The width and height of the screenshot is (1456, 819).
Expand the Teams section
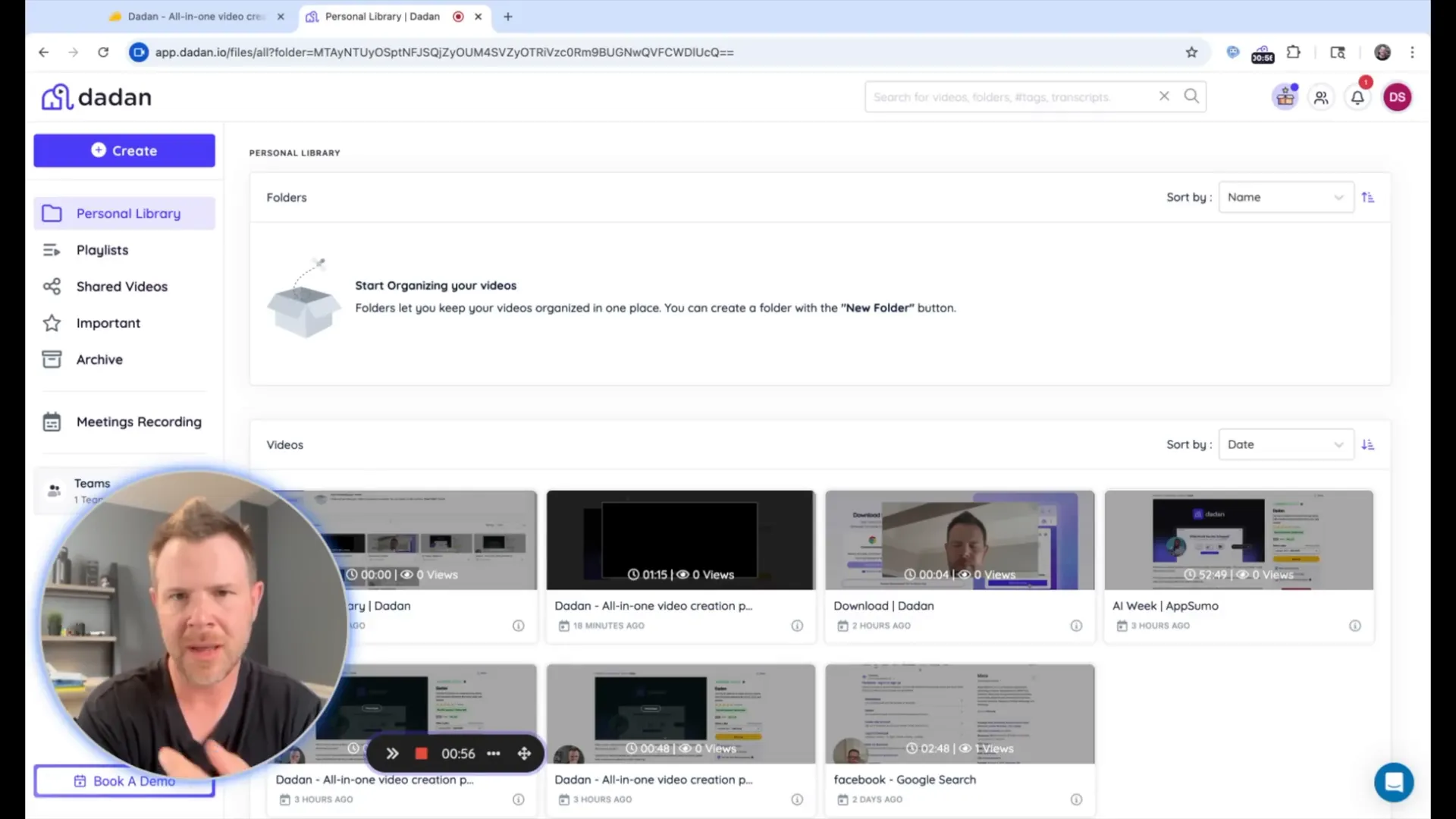coord(91,490)
